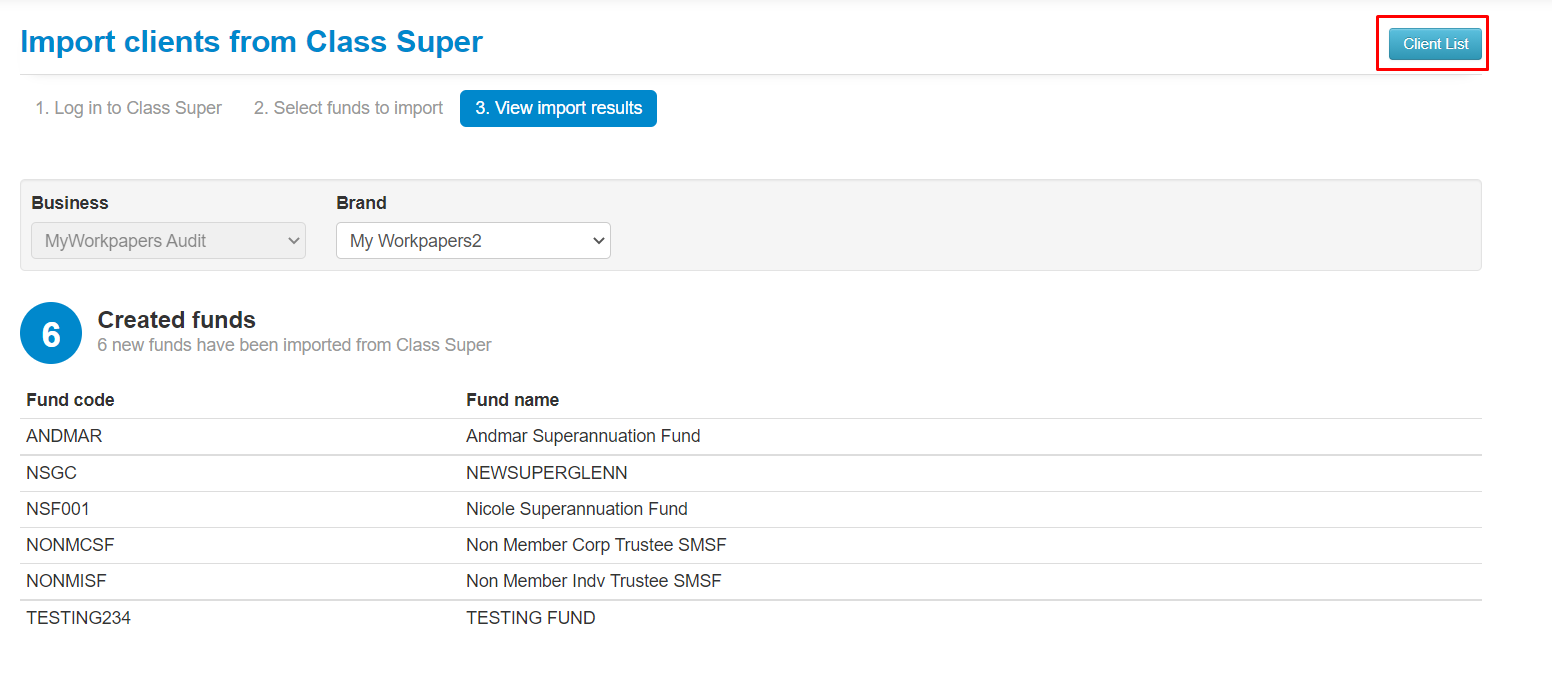The image size is (1552, 678).
Task: Click the Fund code column header
Action: click(70, 400)
